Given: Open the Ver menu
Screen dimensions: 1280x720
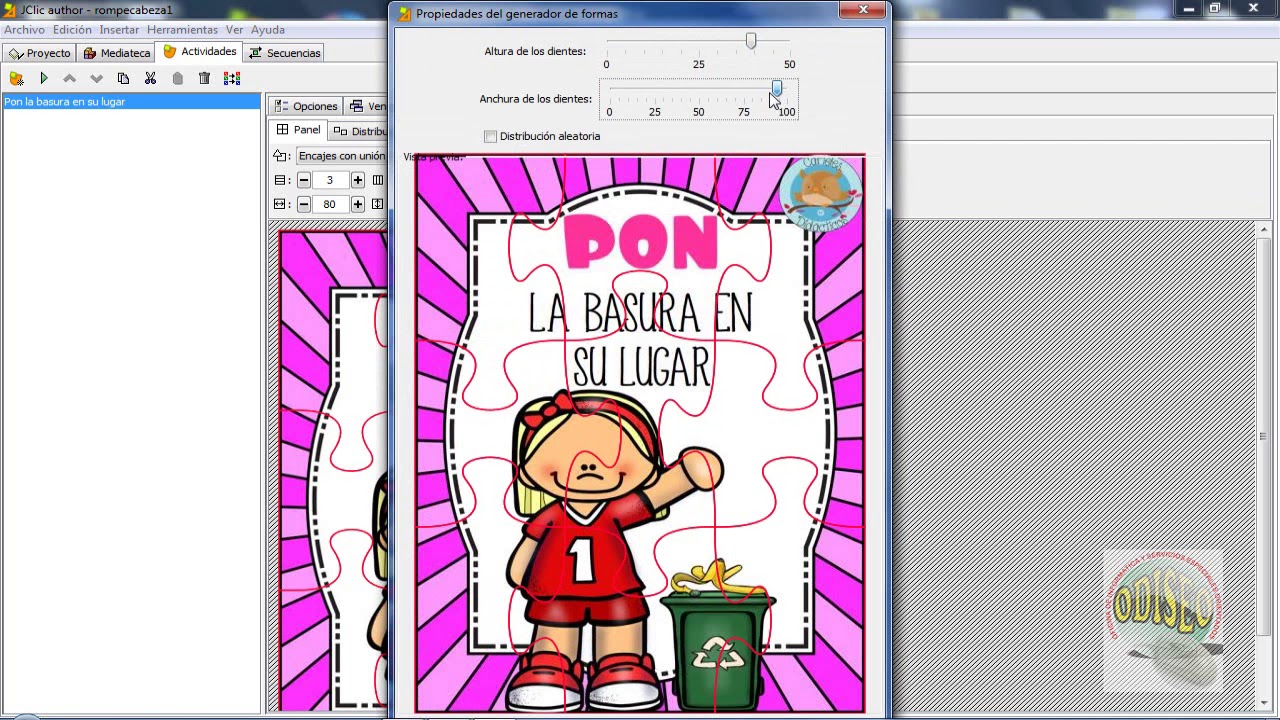Looking at the screenshot, I should point(234,30).
